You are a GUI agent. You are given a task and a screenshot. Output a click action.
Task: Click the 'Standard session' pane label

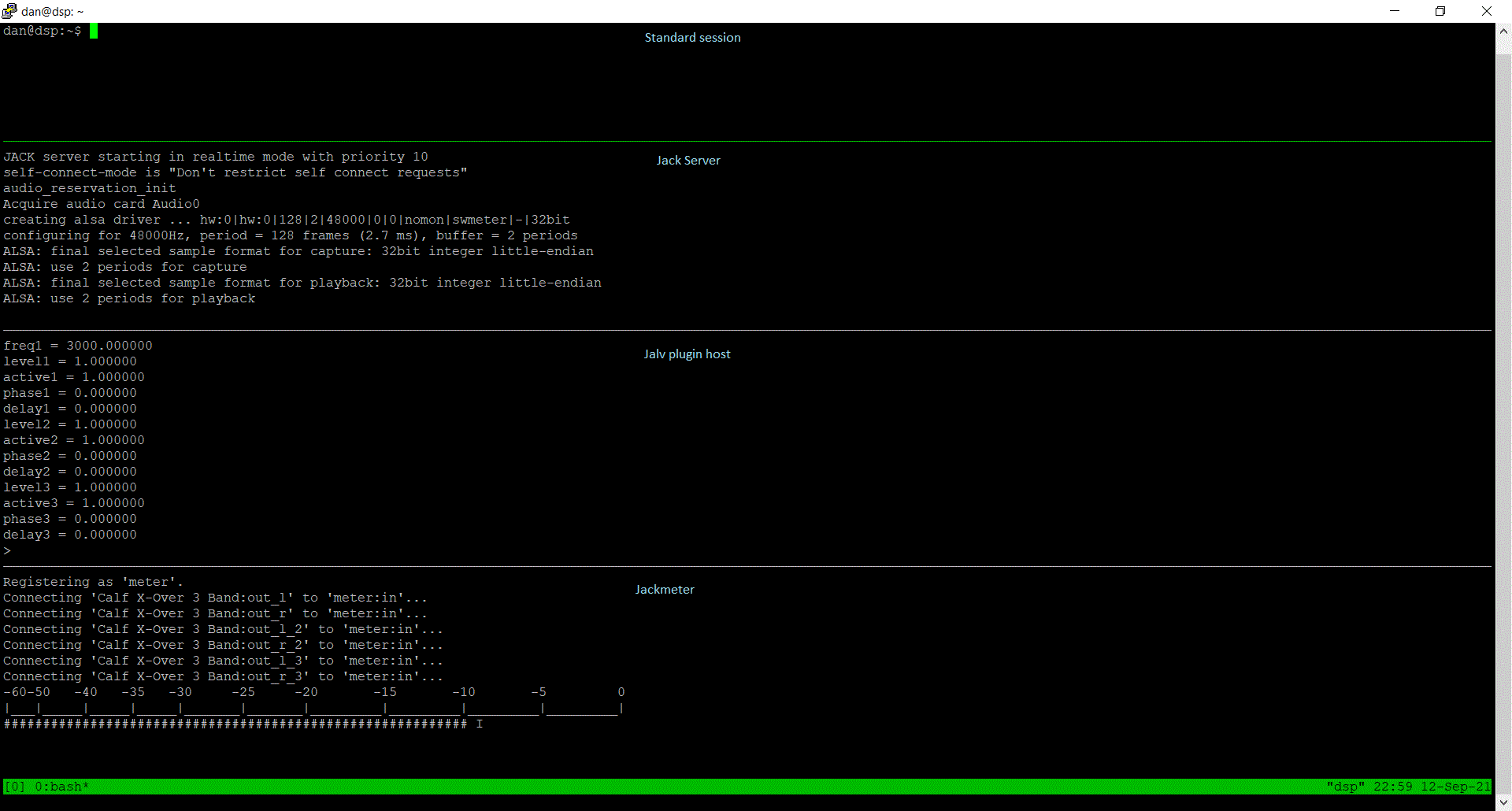(692, 37)
